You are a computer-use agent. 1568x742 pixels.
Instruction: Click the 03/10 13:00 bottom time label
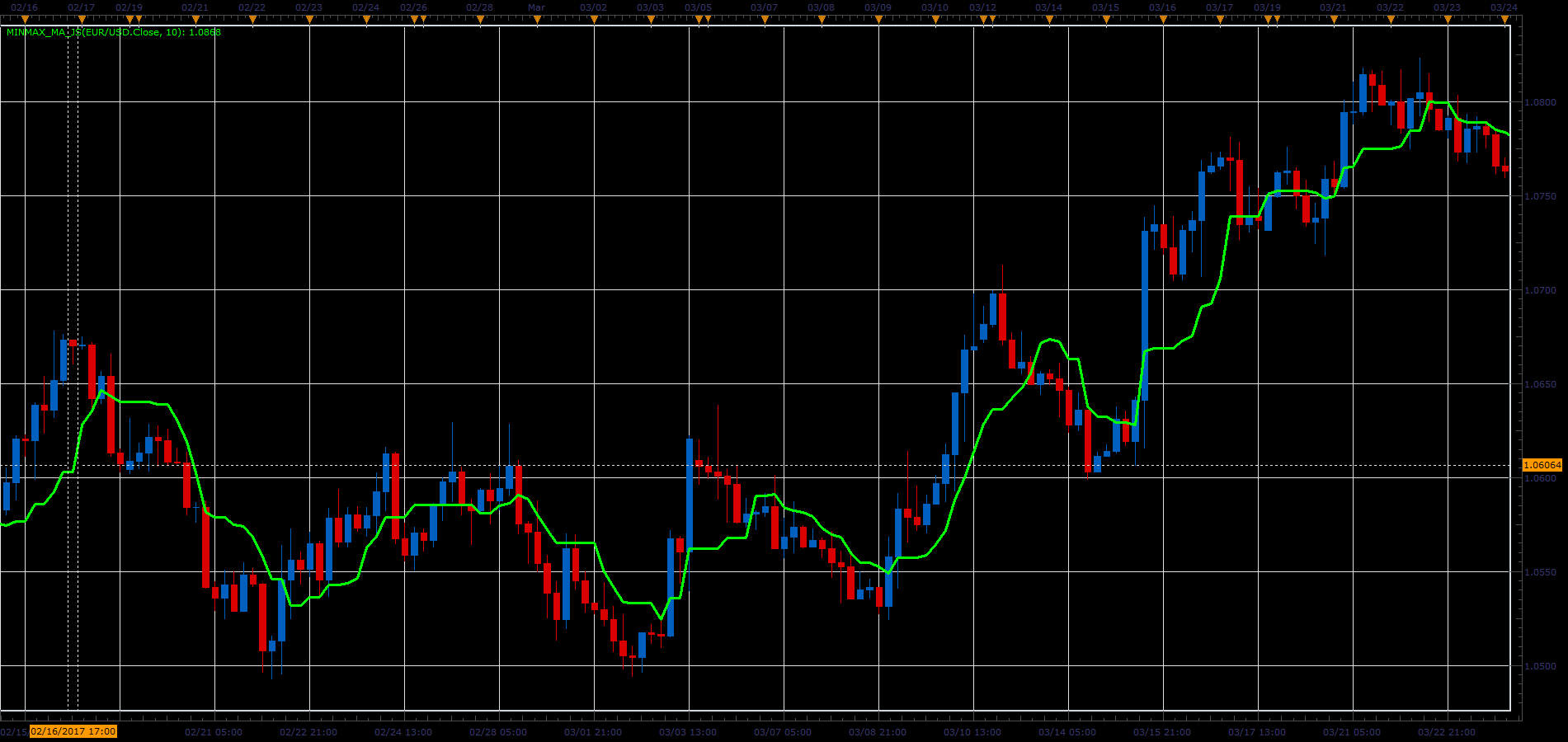point(972,732)
